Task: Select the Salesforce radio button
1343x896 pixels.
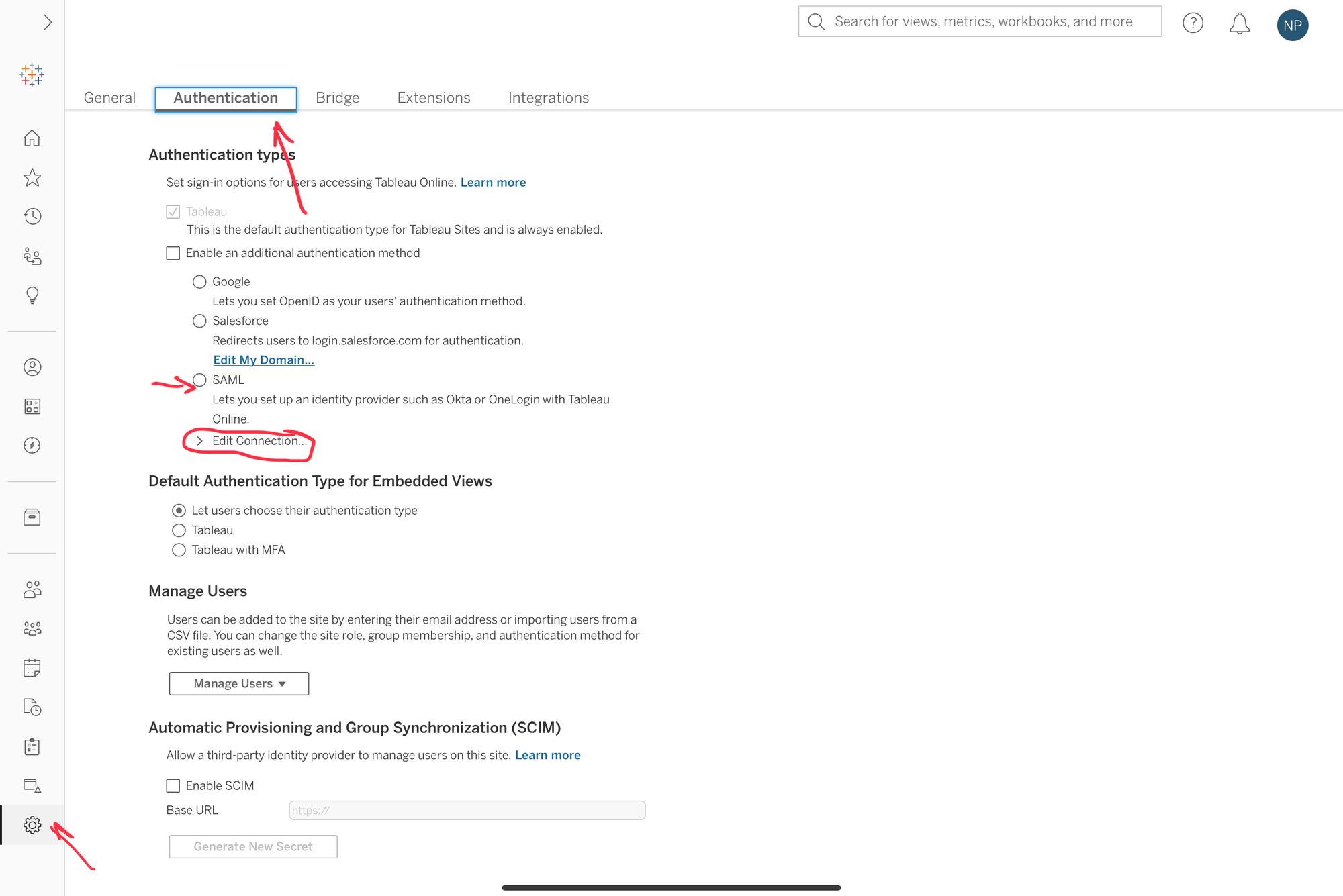Action: click(x=199, y=321)
